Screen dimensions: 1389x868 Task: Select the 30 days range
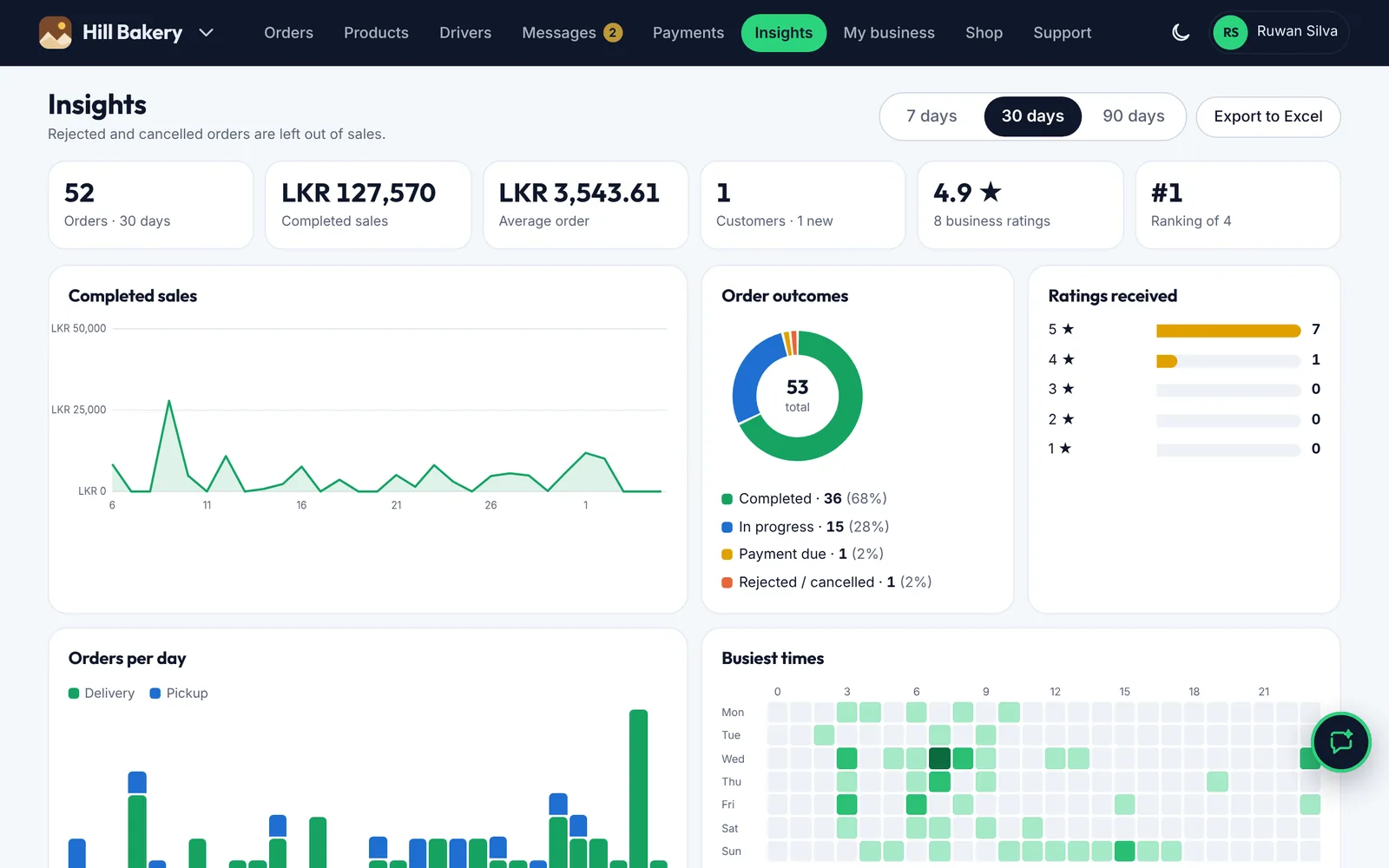1032,116
